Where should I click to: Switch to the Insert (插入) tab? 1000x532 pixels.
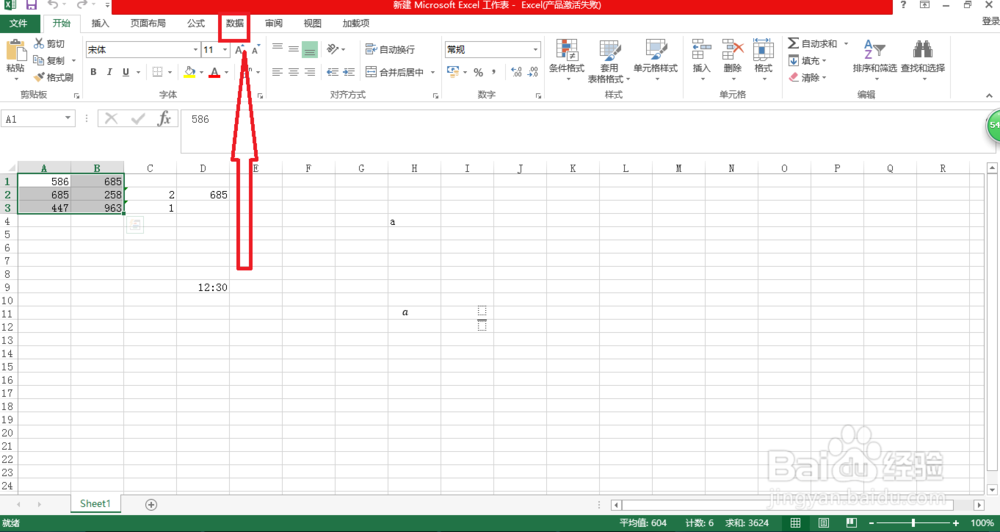[x=100, y=23]
